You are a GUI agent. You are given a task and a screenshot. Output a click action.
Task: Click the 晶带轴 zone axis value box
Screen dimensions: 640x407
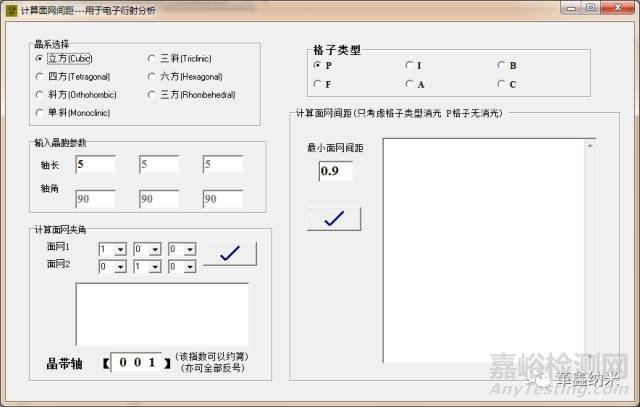point(137,363)
